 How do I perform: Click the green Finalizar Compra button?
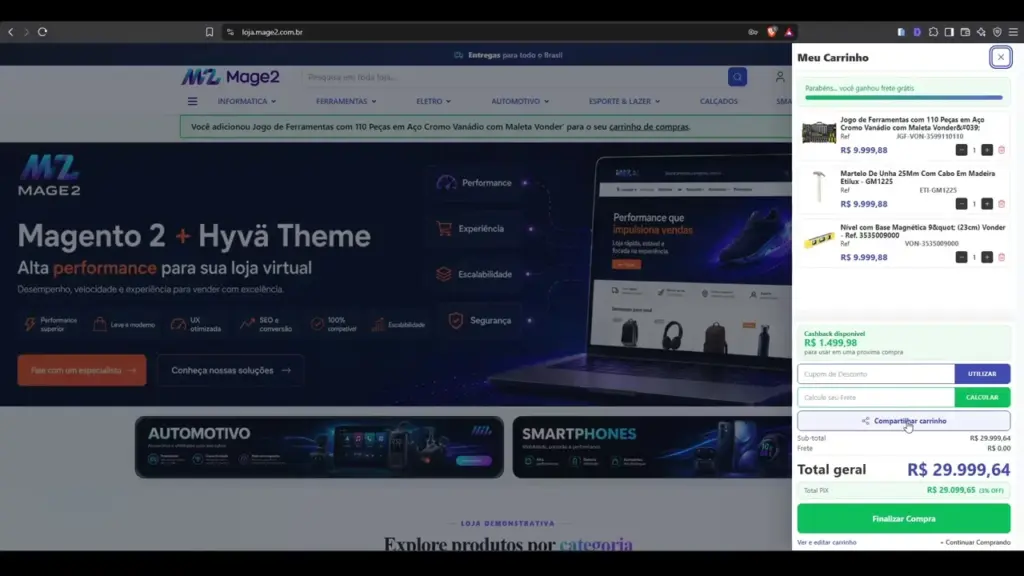point(904,519)
